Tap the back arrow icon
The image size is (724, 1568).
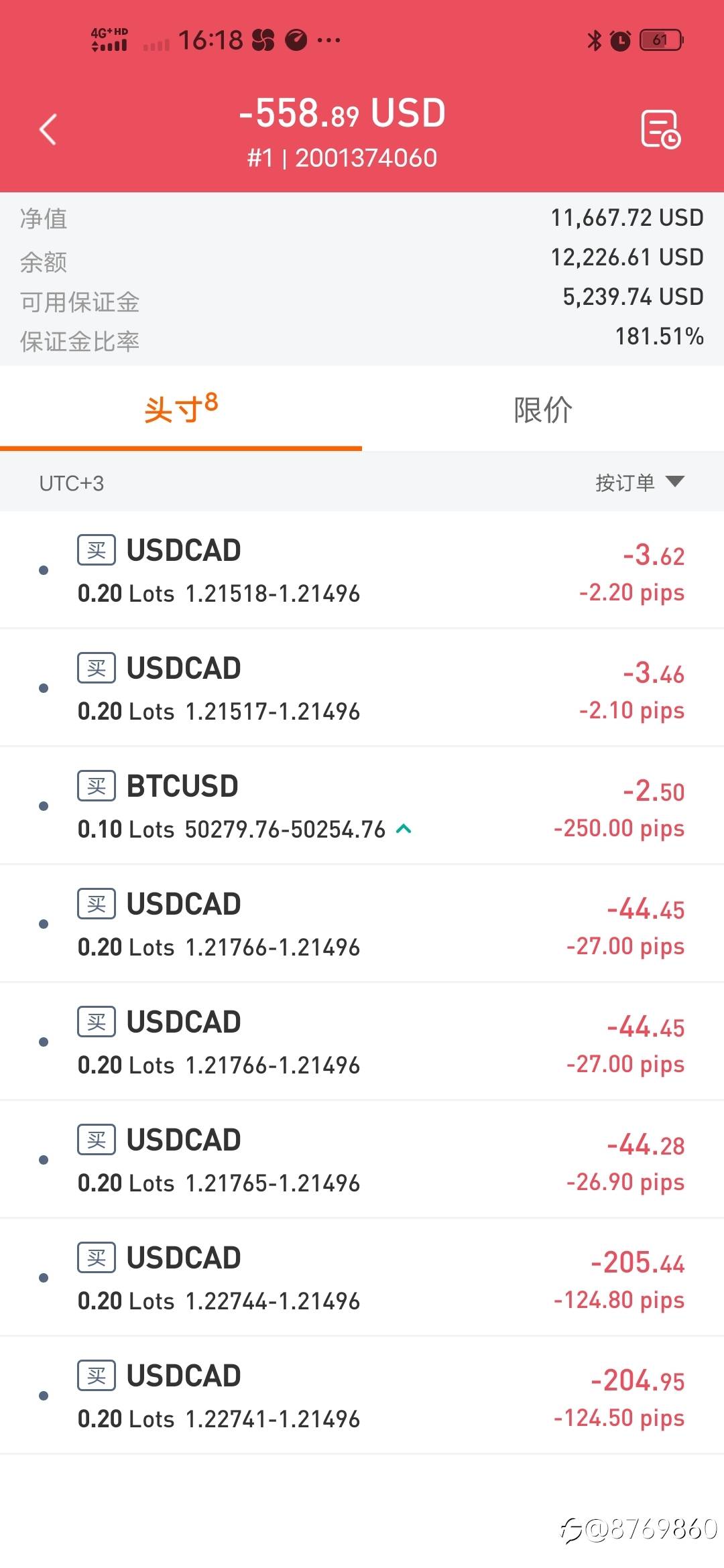[x=48, y=129]
